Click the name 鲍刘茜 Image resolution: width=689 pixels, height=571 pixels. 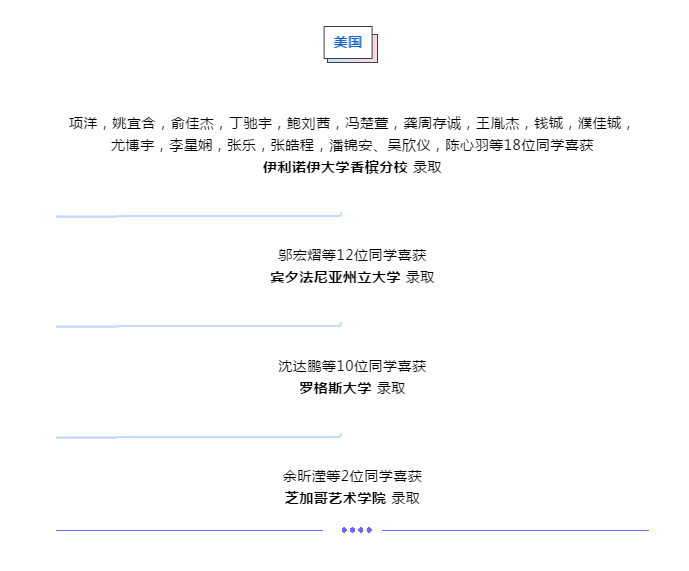308,124
